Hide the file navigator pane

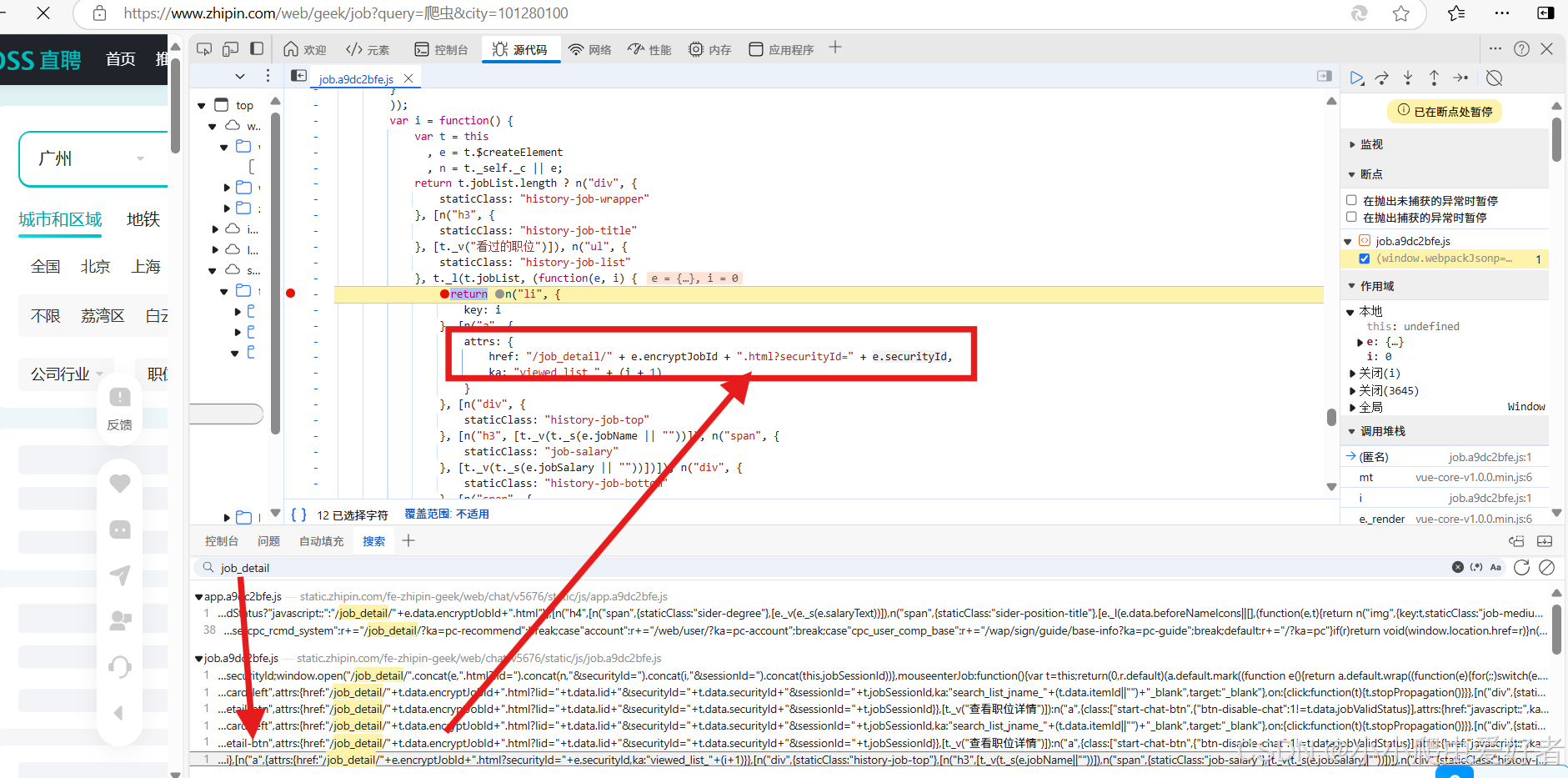point(298,76)
